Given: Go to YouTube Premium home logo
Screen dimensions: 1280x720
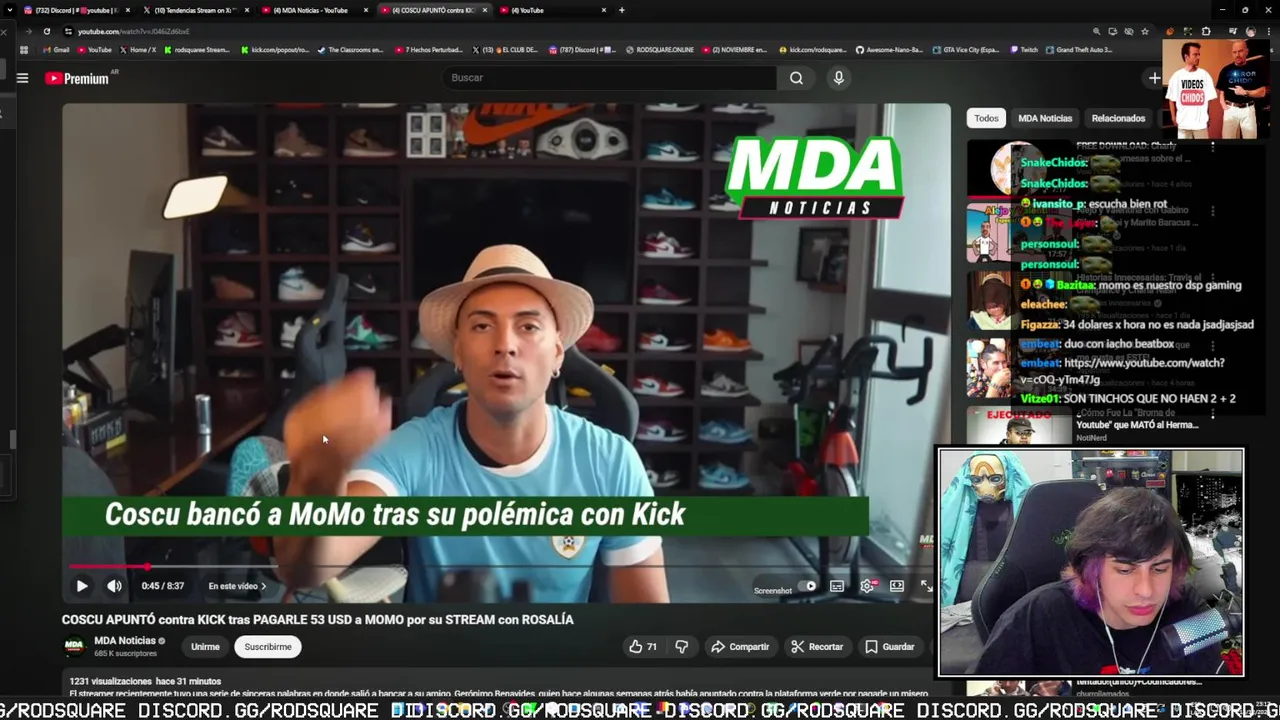Looking at the screenshot, I should point(77,78).
